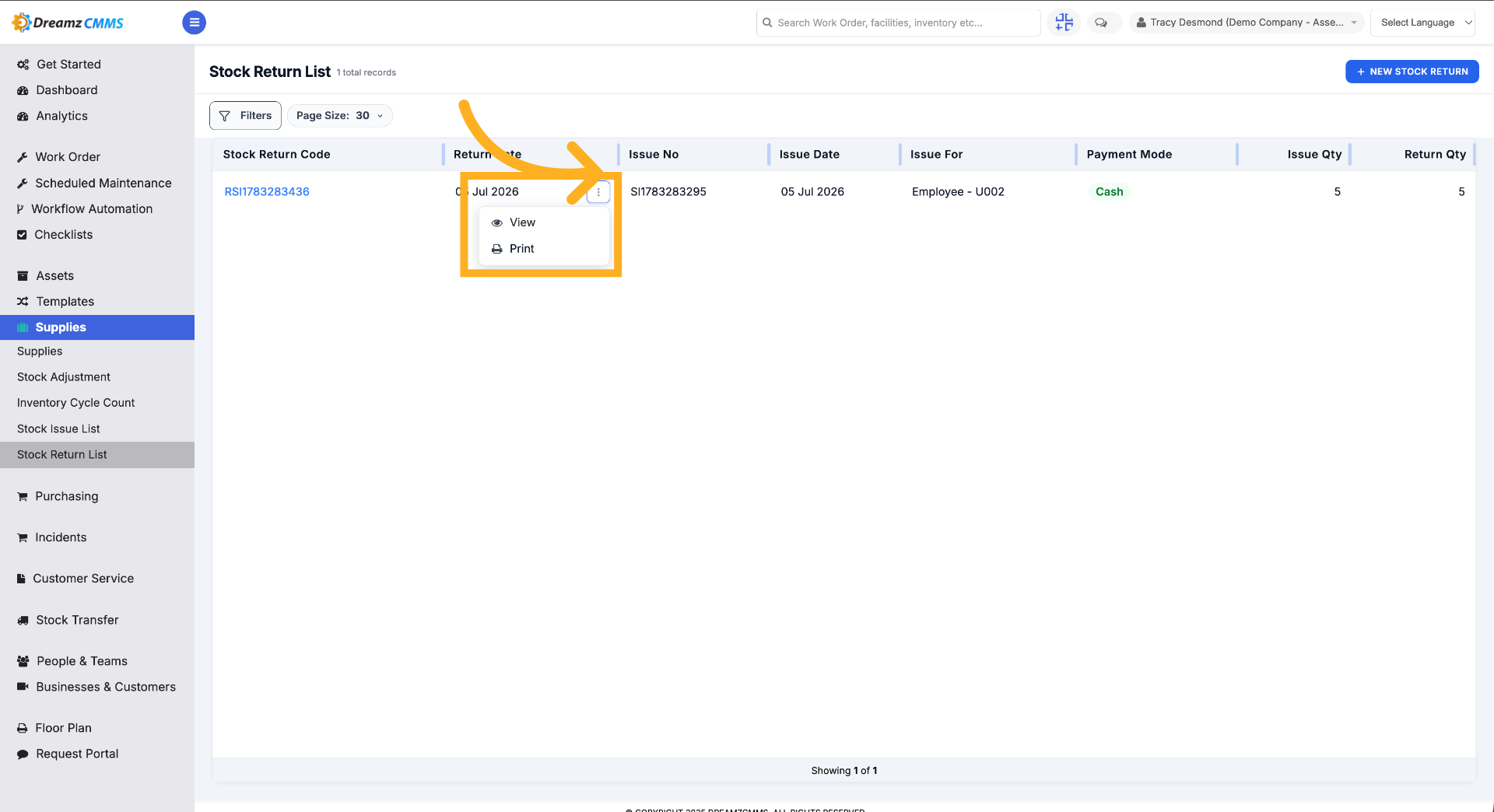Sort by Issue Qty column header
The image size is (1494, 812).
(1314, 154)
